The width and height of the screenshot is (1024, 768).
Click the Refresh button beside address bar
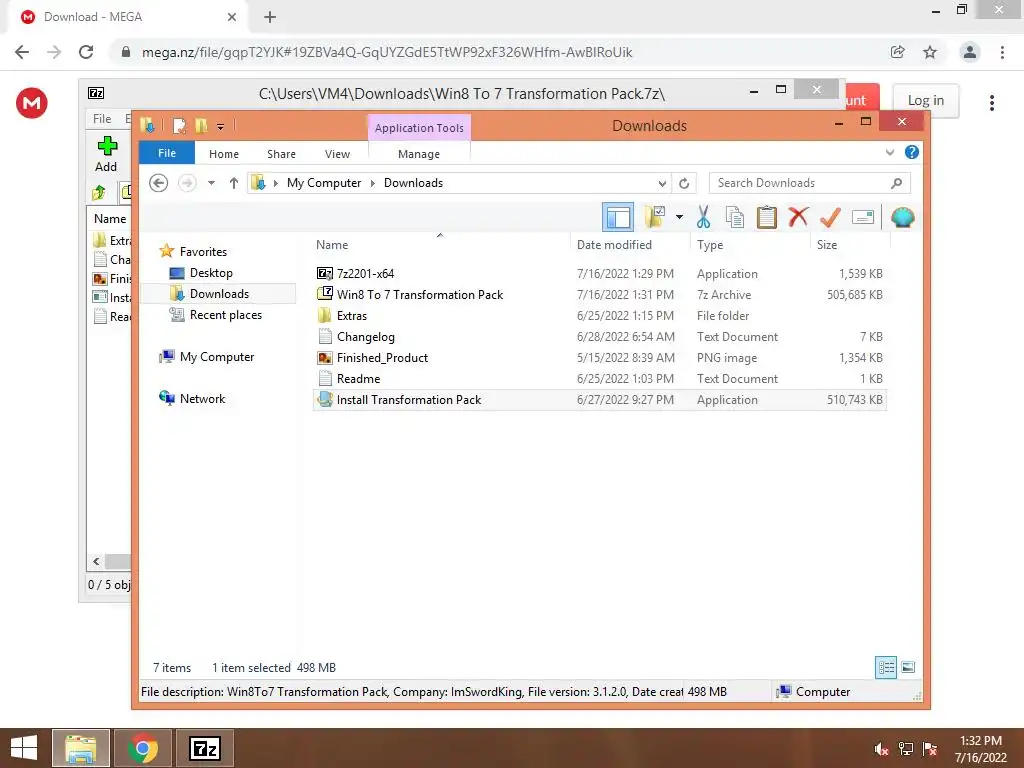[684, 184]
